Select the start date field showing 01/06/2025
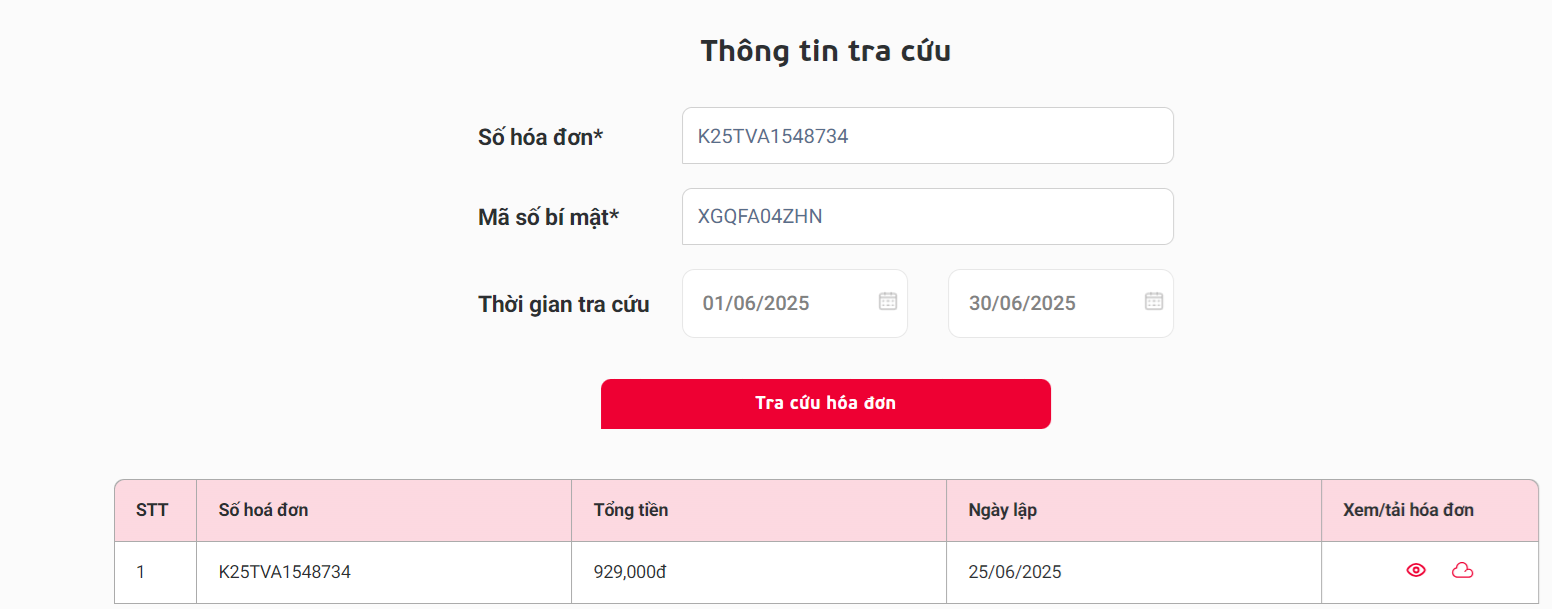 [x=780, y=303]
